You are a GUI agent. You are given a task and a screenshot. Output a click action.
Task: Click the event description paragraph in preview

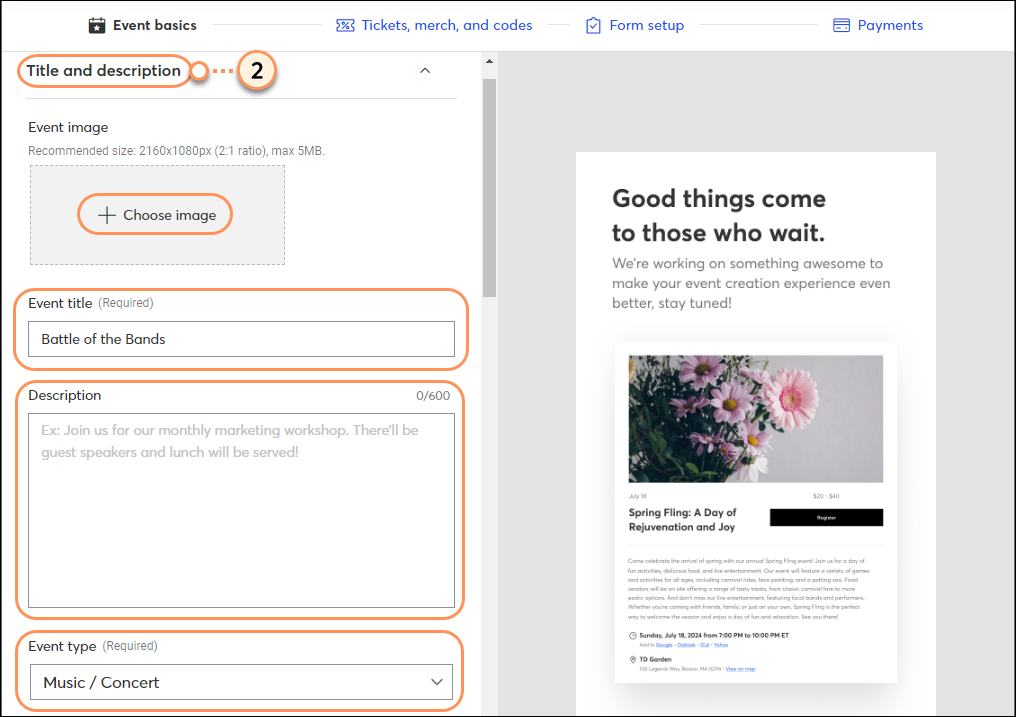[748, 589]
